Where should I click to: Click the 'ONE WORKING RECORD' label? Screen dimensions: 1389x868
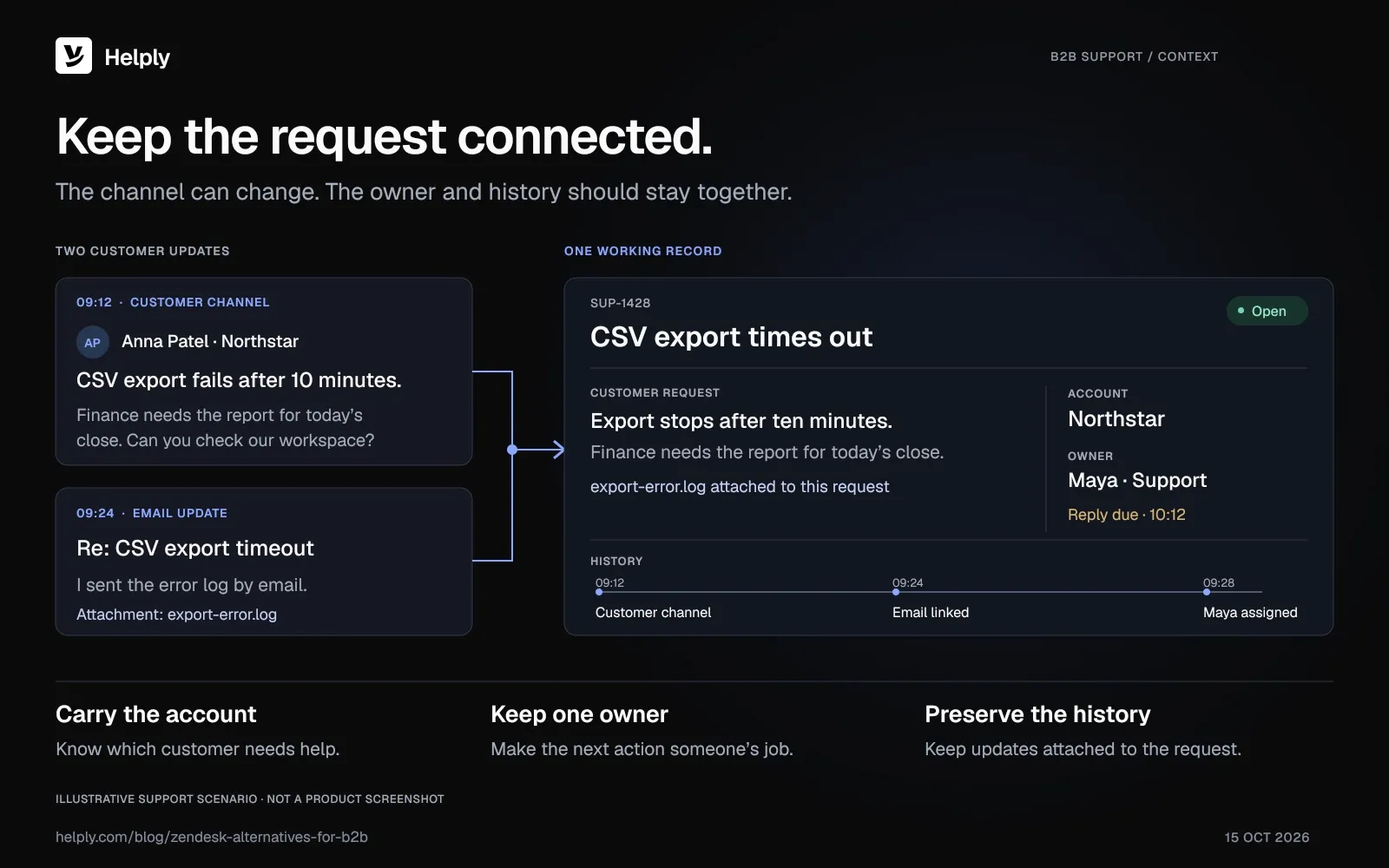pos(642,251)
